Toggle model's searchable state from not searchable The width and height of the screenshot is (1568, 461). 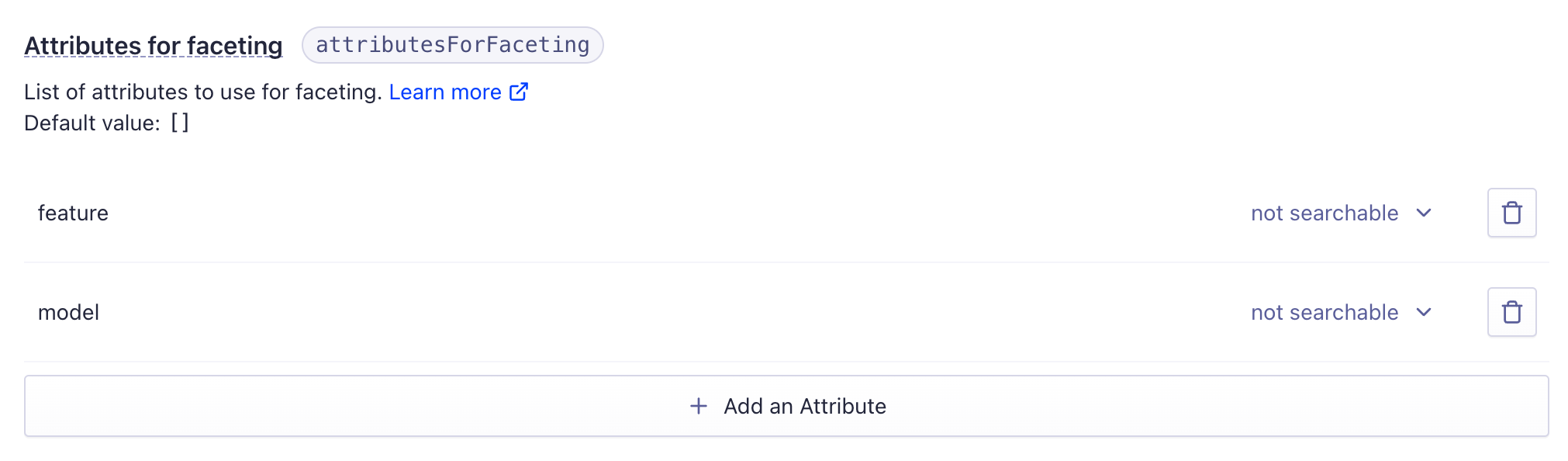1341,312
